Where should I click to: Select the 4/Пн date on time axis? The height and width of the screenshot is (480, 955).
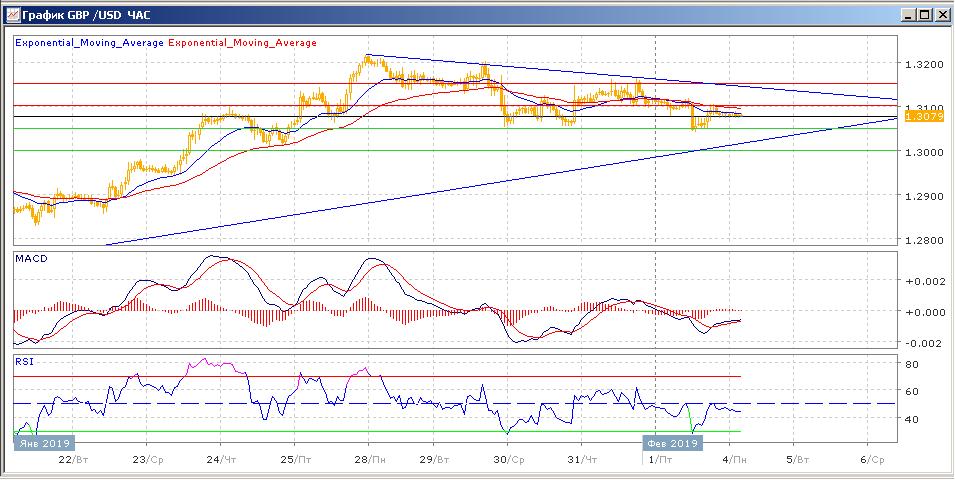[x=737, y=459]
